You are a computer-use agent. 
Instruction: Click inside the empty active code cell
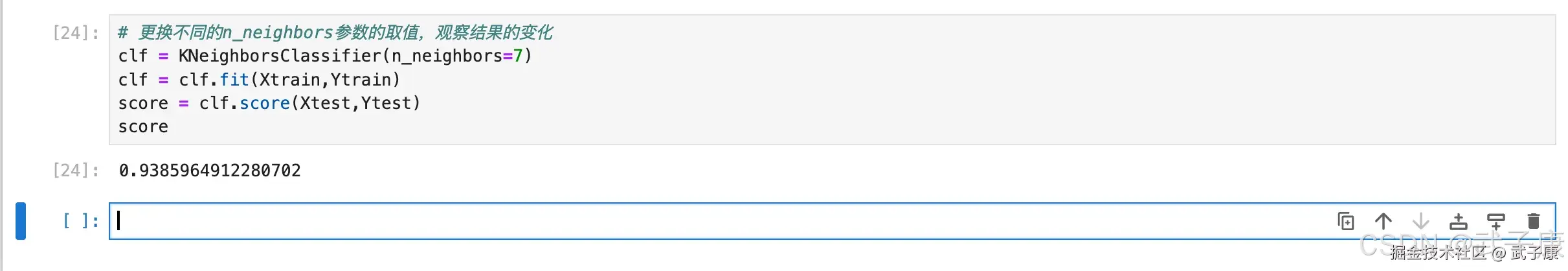click(712, 221)
